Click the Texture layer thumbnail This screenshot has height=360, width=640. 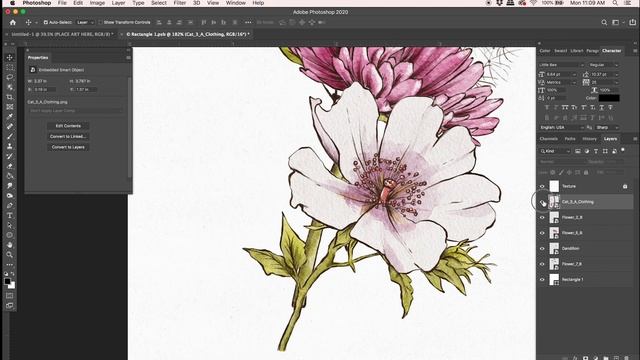[554, 187]
